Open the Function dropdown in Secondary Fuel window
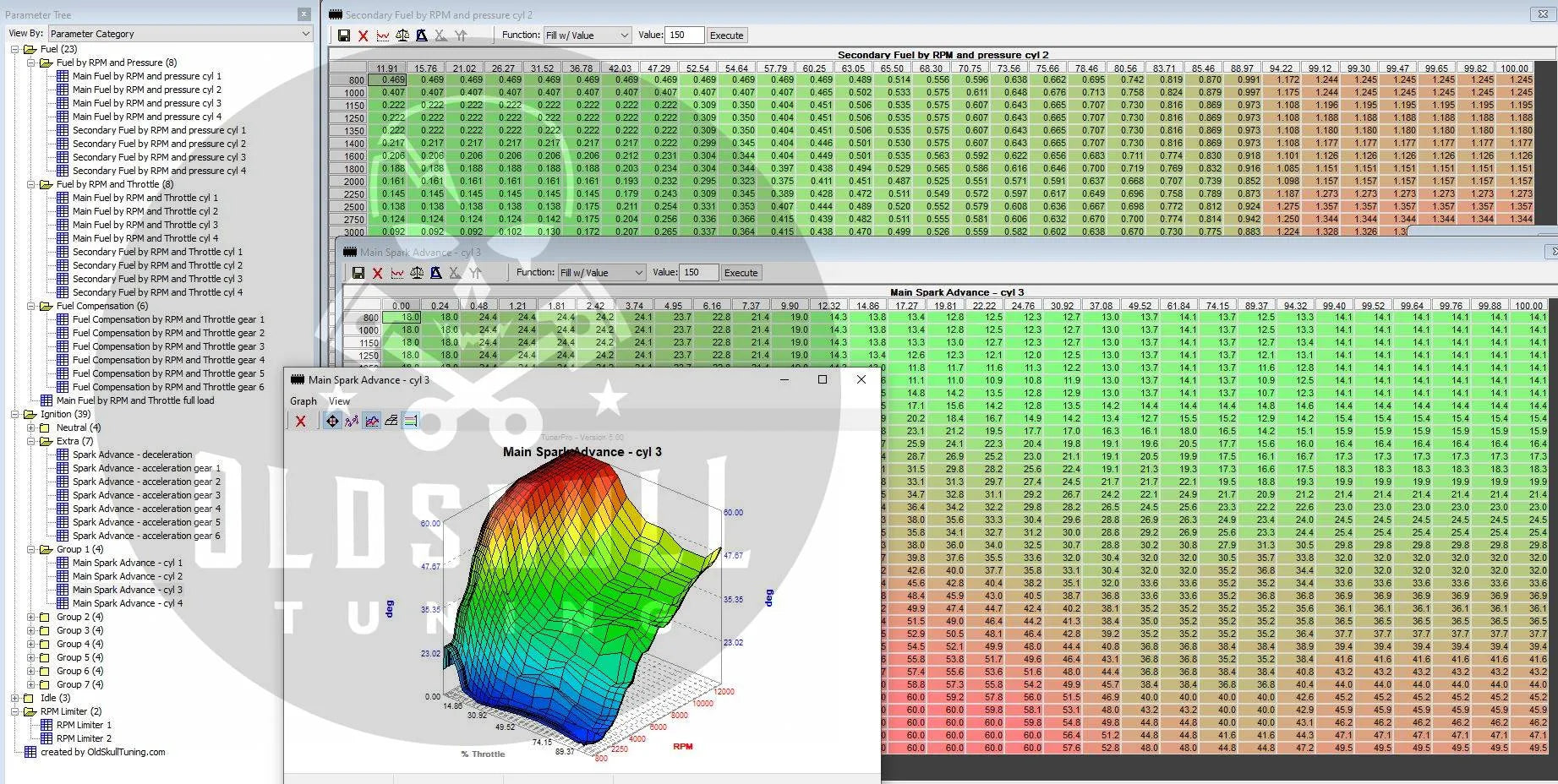Viewport: 1558px width, 784px height. point(588,35)
